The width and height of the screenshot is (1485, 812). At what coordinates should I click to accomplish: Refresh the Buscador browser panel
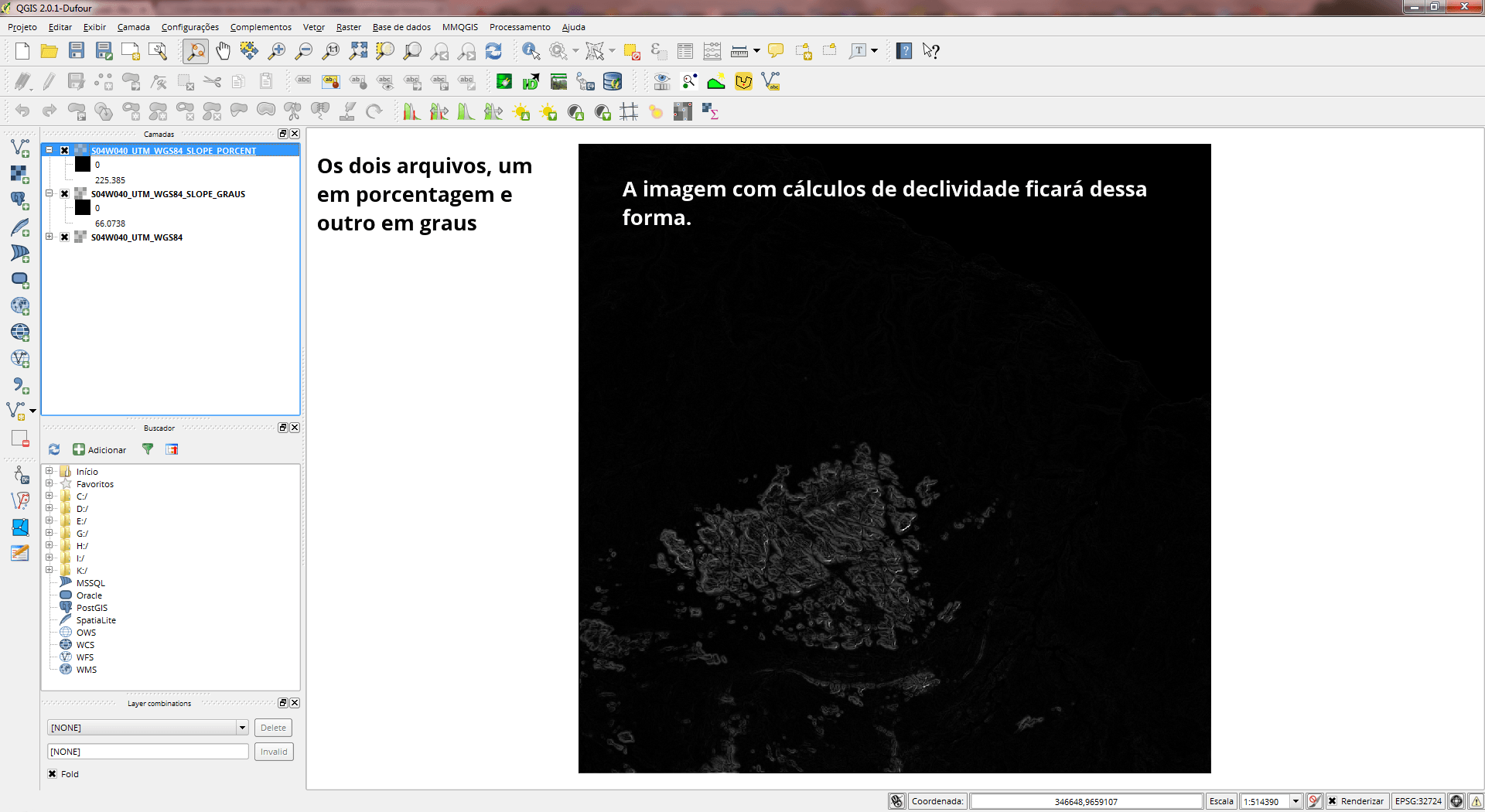click(x=54, y=449)
